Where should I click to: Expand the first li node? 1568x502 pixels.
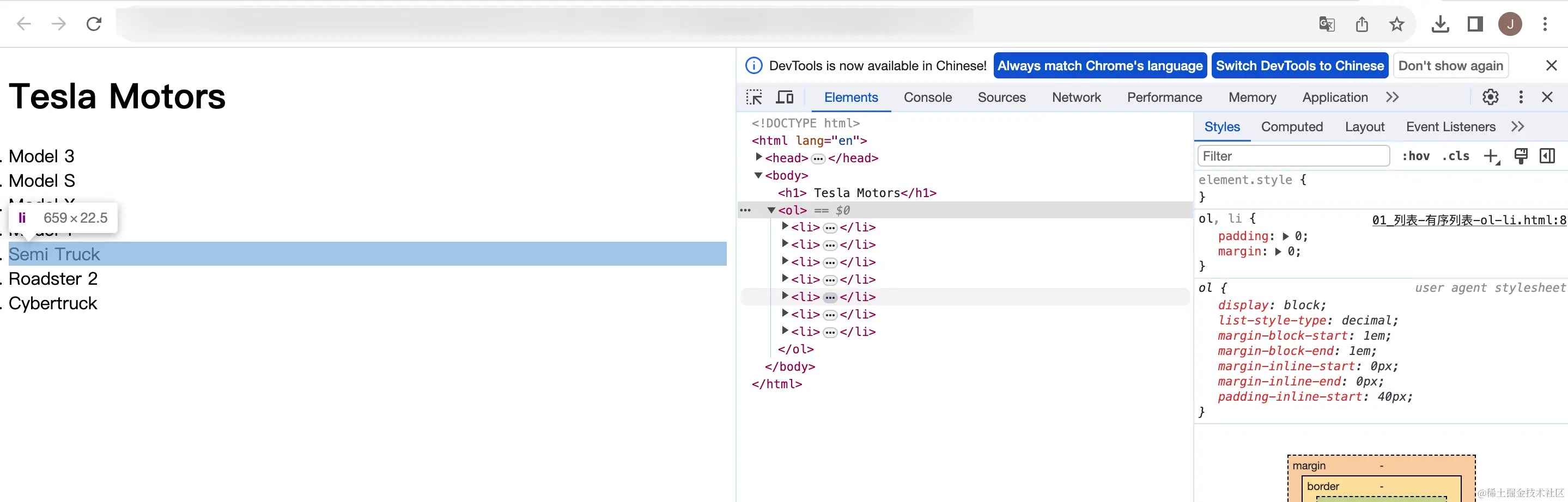click(785, 227)
